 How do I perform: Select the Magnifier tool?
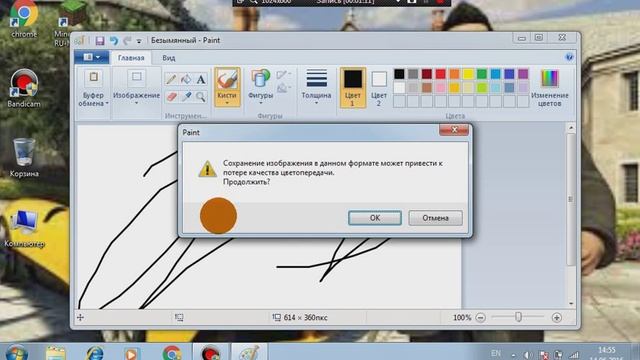(x=200, y=97)
